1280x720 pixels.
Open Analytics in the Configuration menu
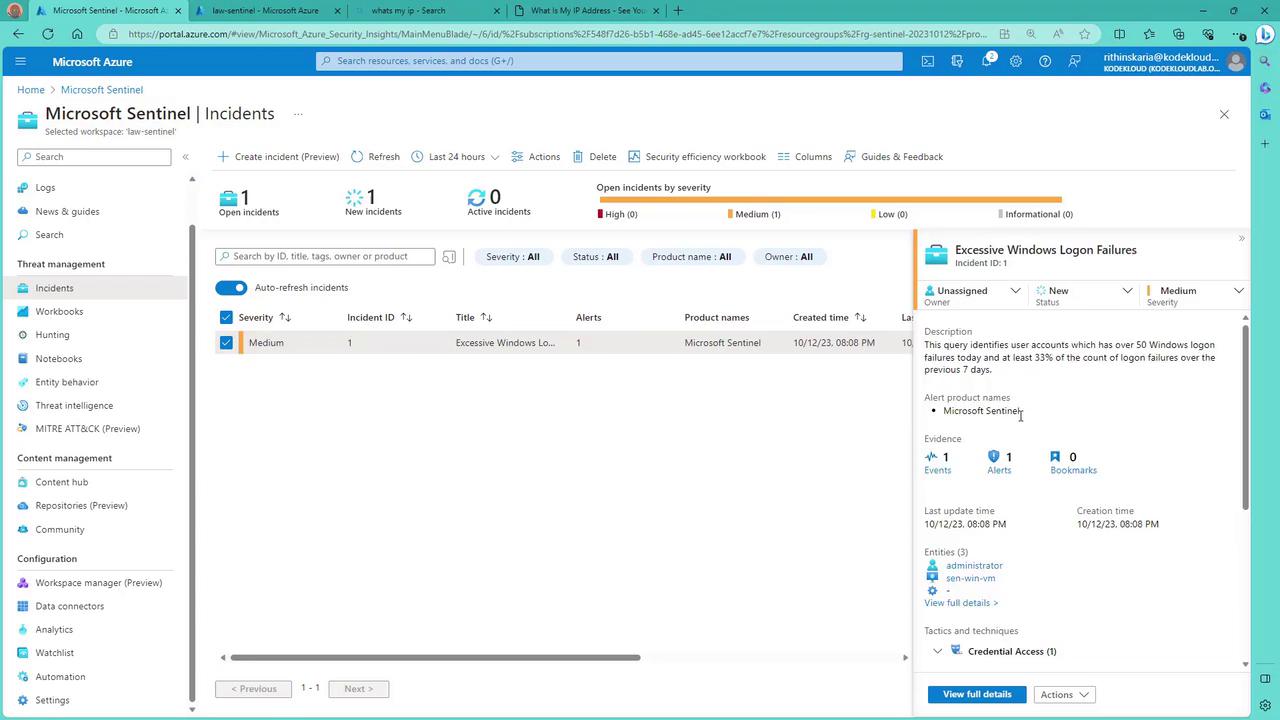pyautogui.click(x=54, y=630)
